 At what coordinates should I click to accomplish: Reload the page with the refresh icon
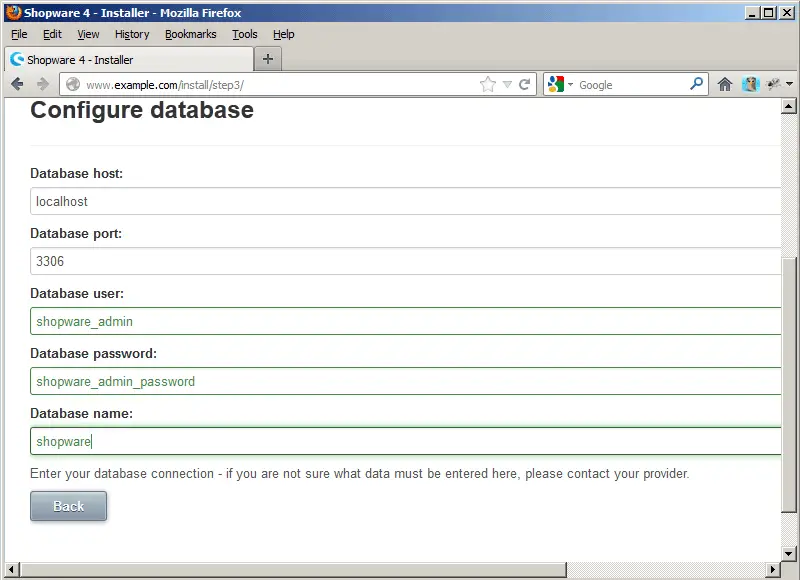524,84
